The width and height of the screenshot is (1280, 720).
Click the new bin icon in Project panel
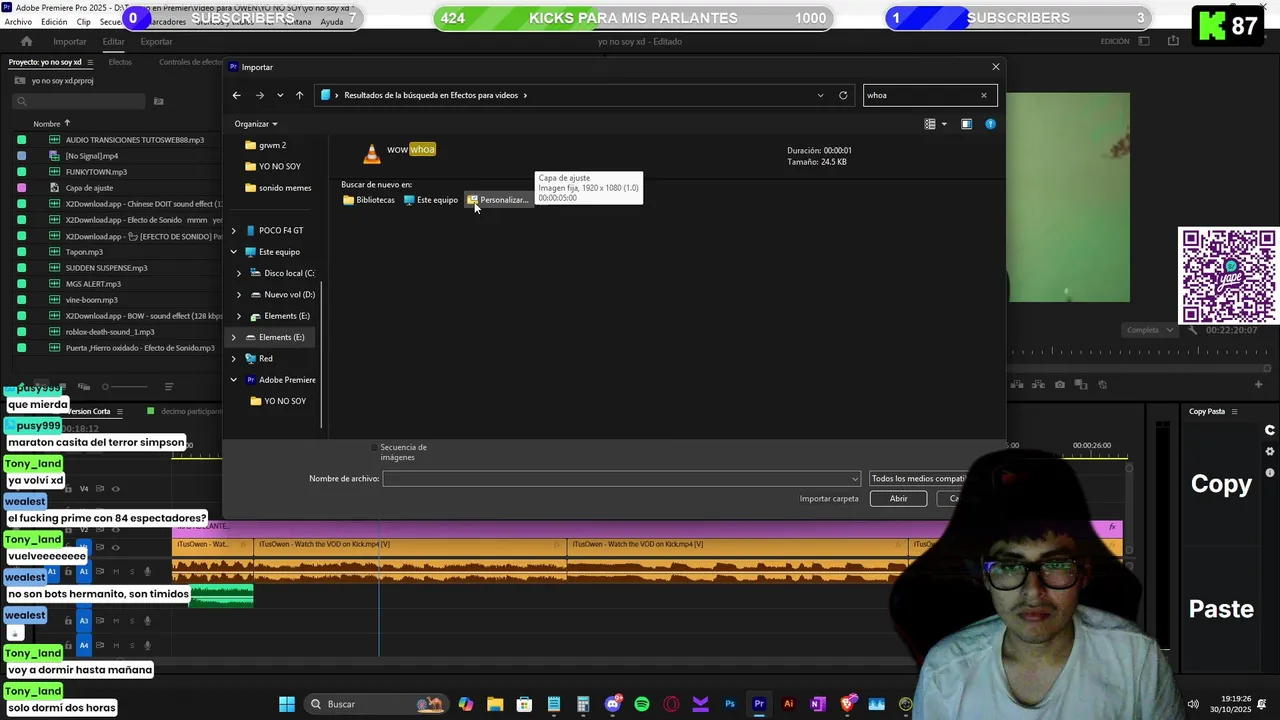point(158,101)
